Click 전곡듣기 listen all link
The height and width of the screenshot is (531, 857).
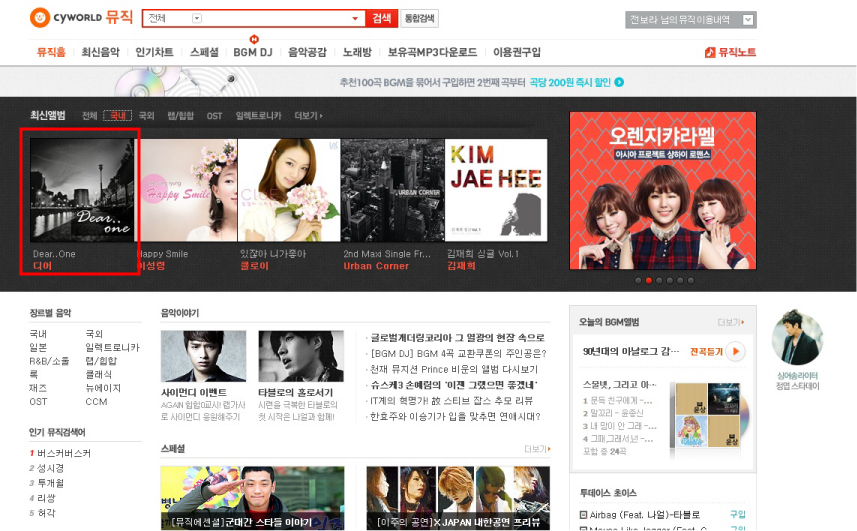coord(706,351)
